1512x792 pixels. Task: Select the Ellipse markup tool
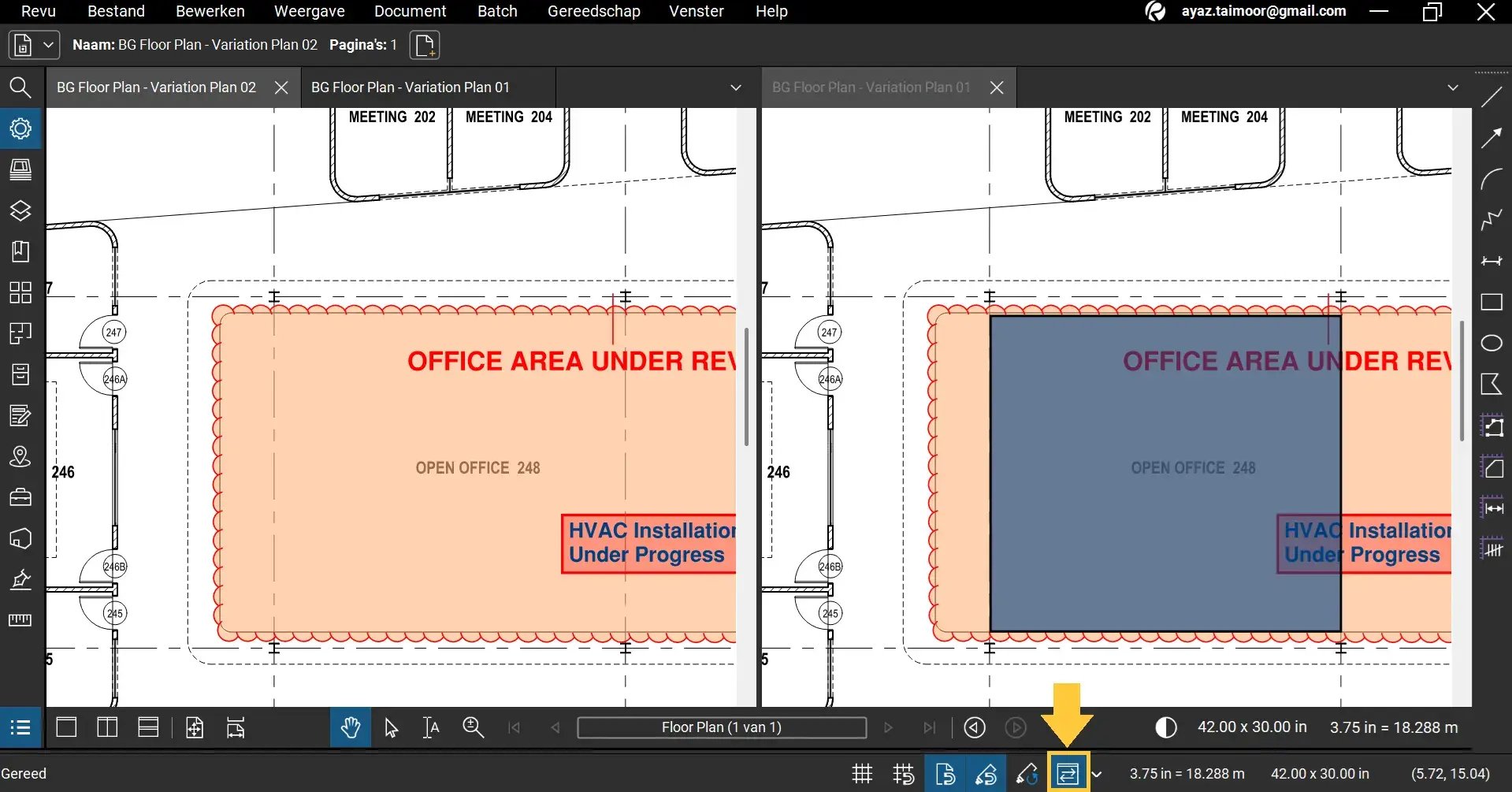[1492, 343]
